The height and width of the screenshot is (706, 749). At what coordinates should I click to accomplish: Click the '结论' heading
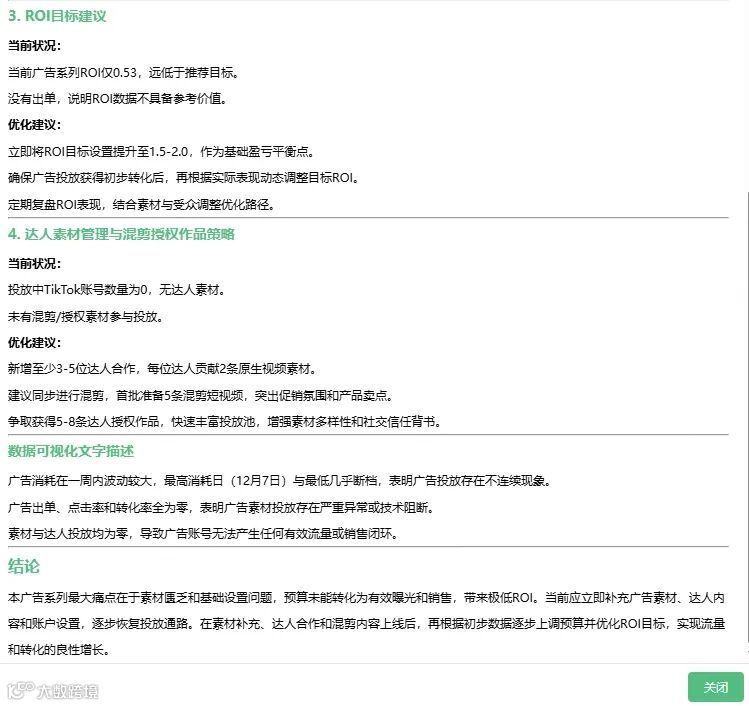coord(23,567)
